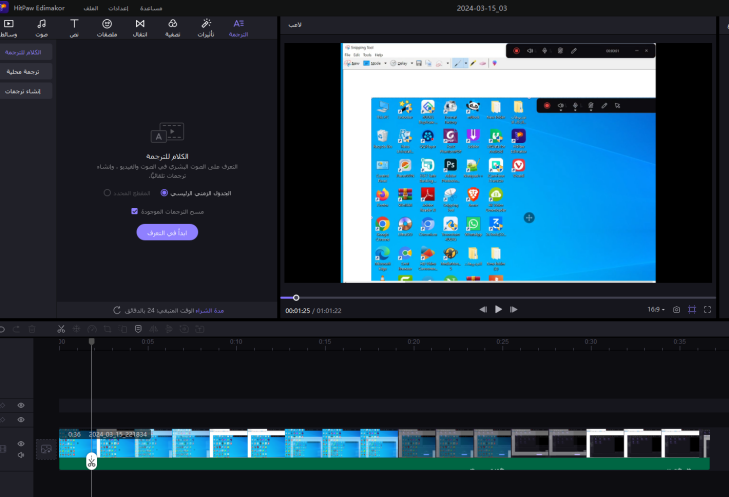Take a snapshot with the camera icon
The width and height of the screenshot is (729, 497).
tap(676, 310)
